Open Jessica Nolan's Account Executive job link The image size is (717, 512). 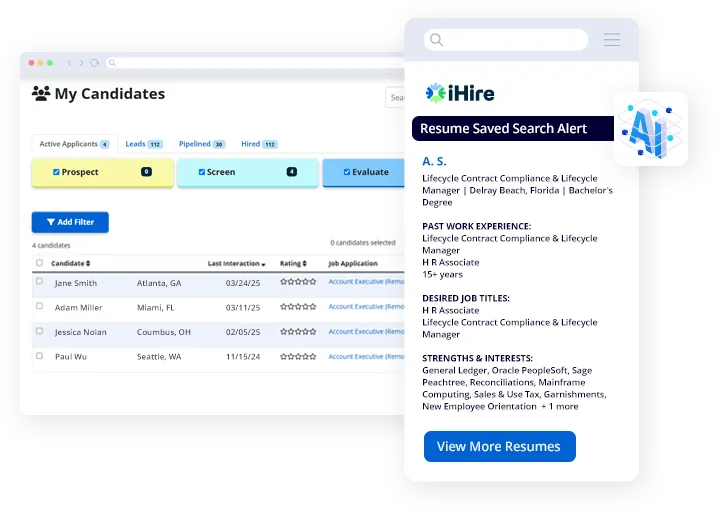click(366, 331)
